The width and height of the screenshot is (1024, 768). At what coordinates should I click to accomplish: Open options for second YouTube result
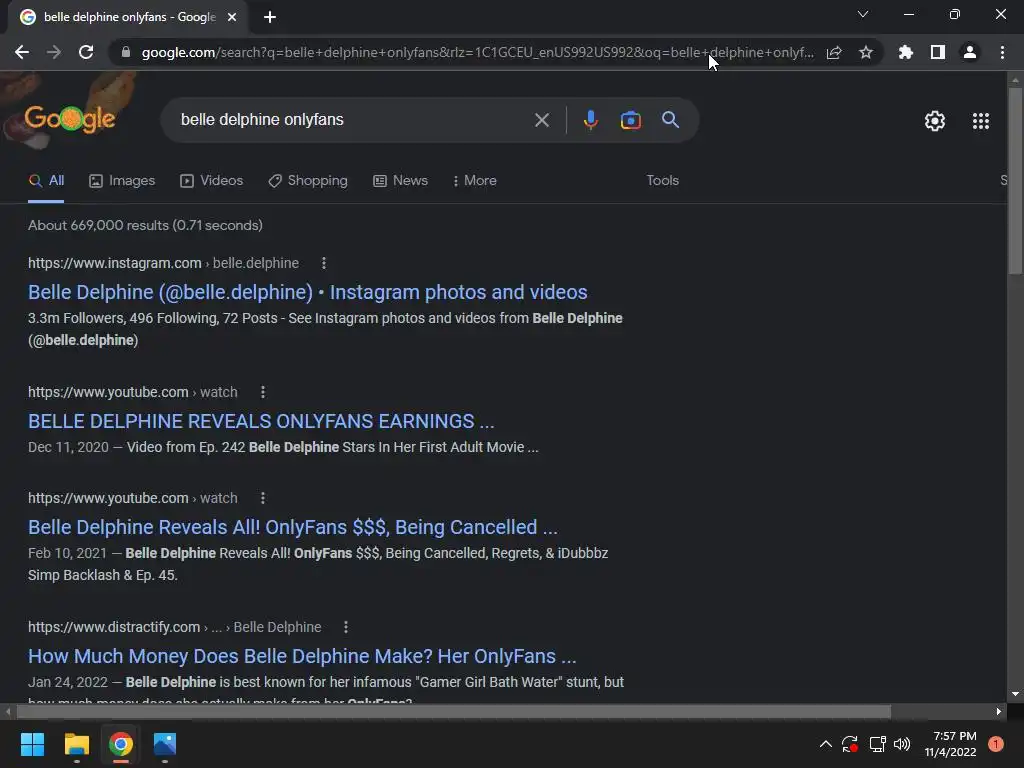[263, 498]
